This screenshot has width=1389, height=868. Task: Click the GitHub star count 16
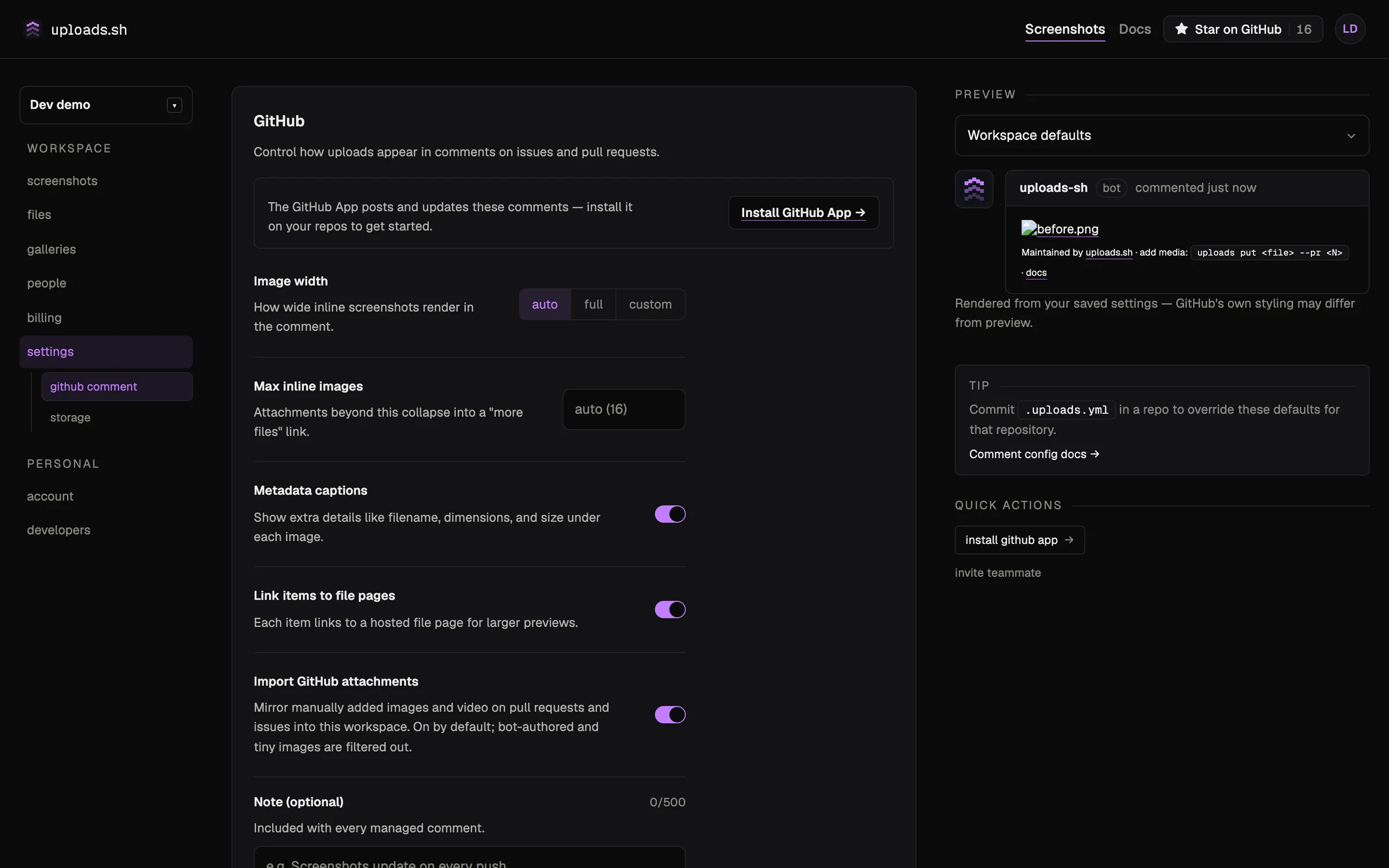(1304, 29)
